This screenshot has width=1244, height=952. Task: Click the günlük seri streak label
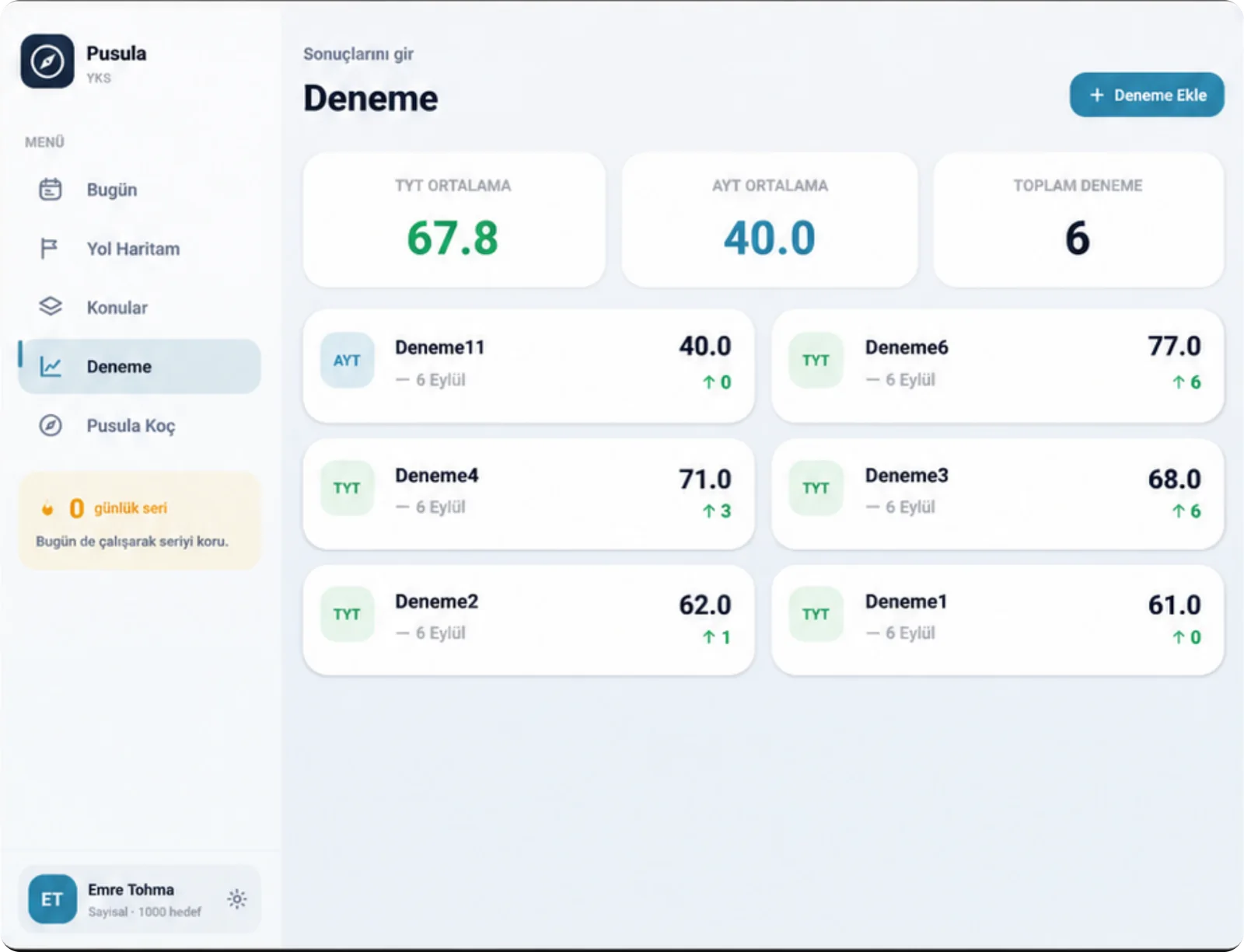point(131,508)
